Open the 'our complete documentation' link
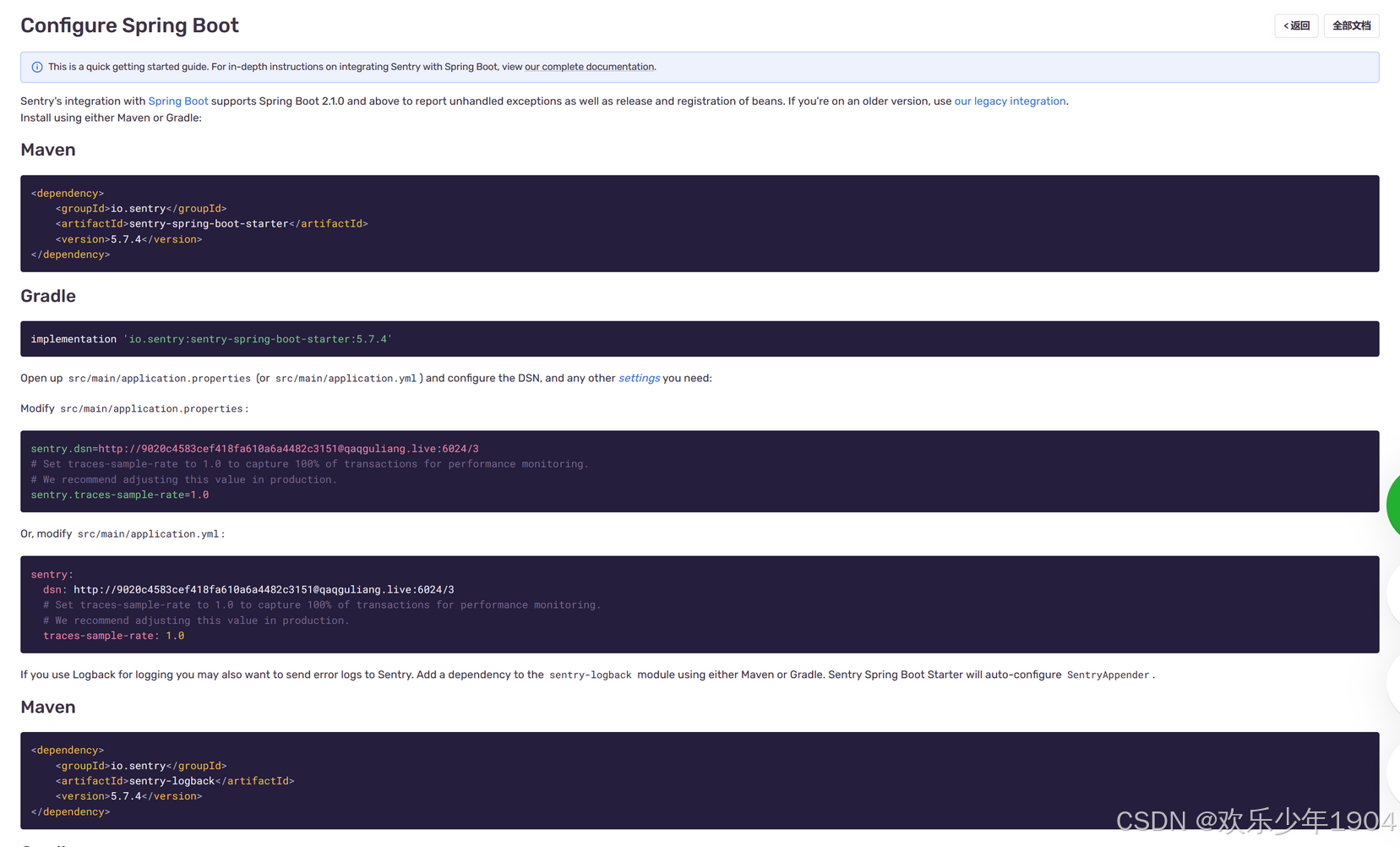The width and height of the screenshot is (1400, 847). [x=589, y=68]
